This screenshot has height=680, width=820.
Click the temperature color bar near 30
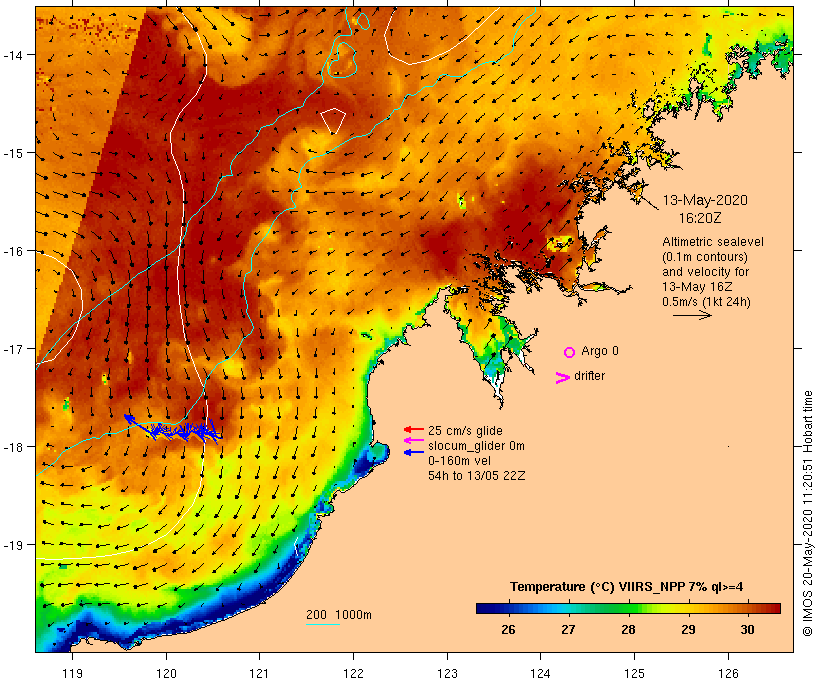tap(748, 608)
